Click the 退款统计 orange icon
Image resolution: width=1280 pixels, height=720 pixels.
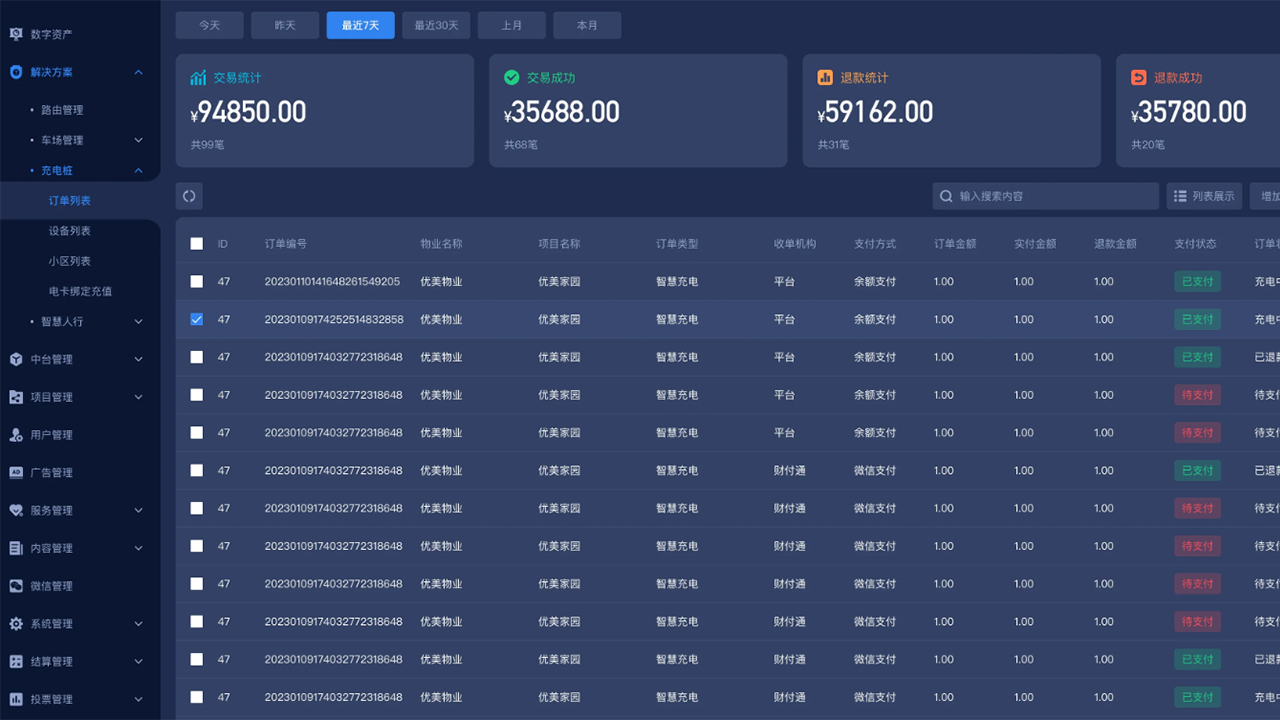[x=825, y=78]
